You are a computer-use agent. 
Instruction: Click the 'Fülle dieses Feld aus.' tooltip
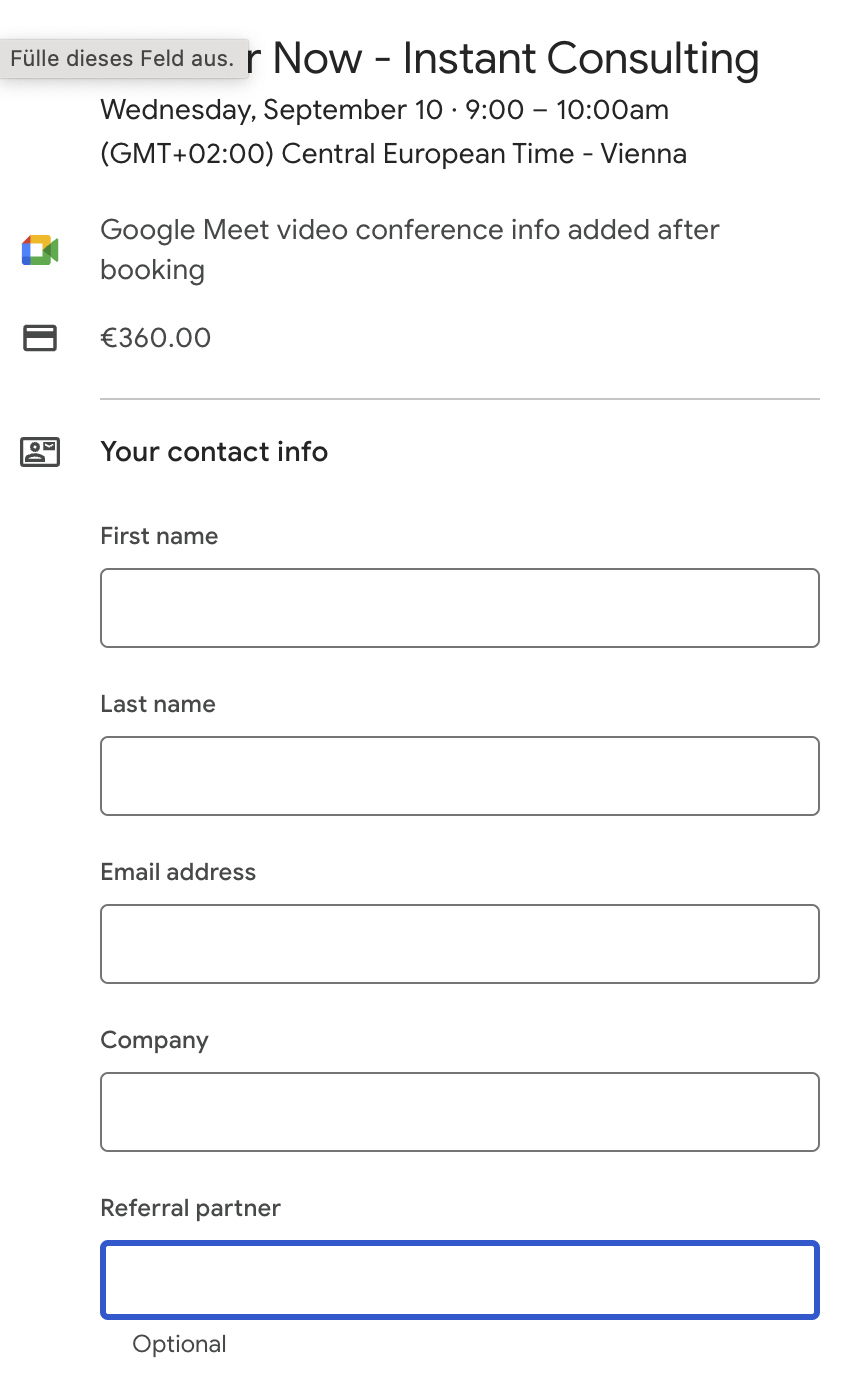[122, 58]
